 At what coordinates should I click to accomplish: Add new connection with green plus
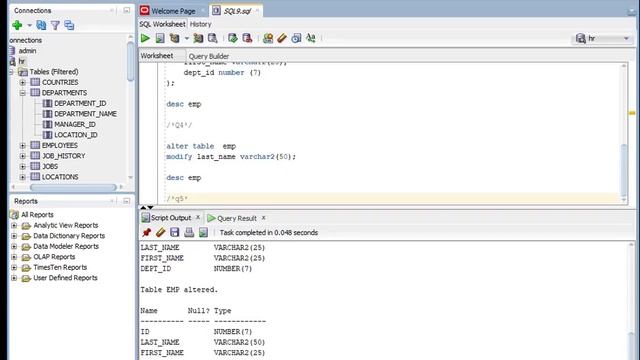pyautogui.click(x=17, y=25)
